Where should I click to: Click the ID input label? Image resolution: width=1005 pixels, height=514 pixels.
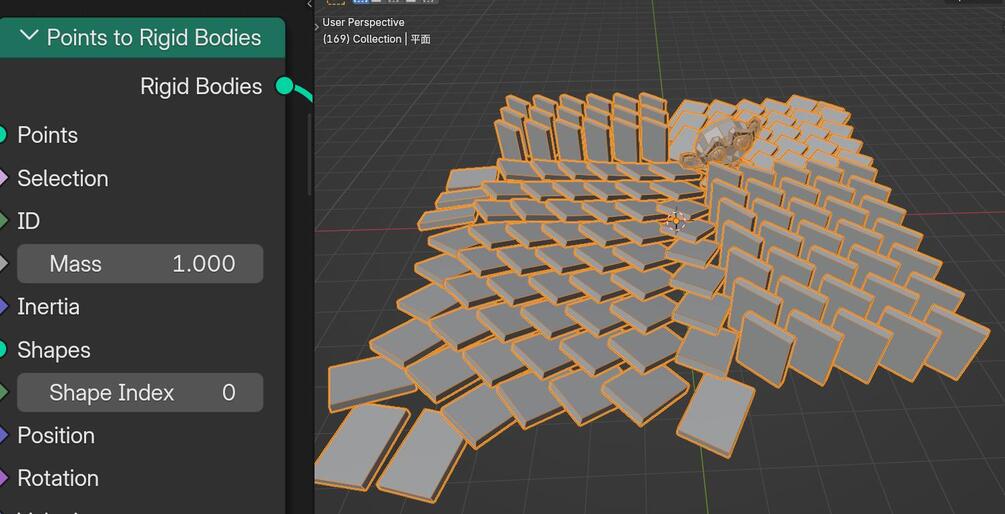click(x=28, y=221)
